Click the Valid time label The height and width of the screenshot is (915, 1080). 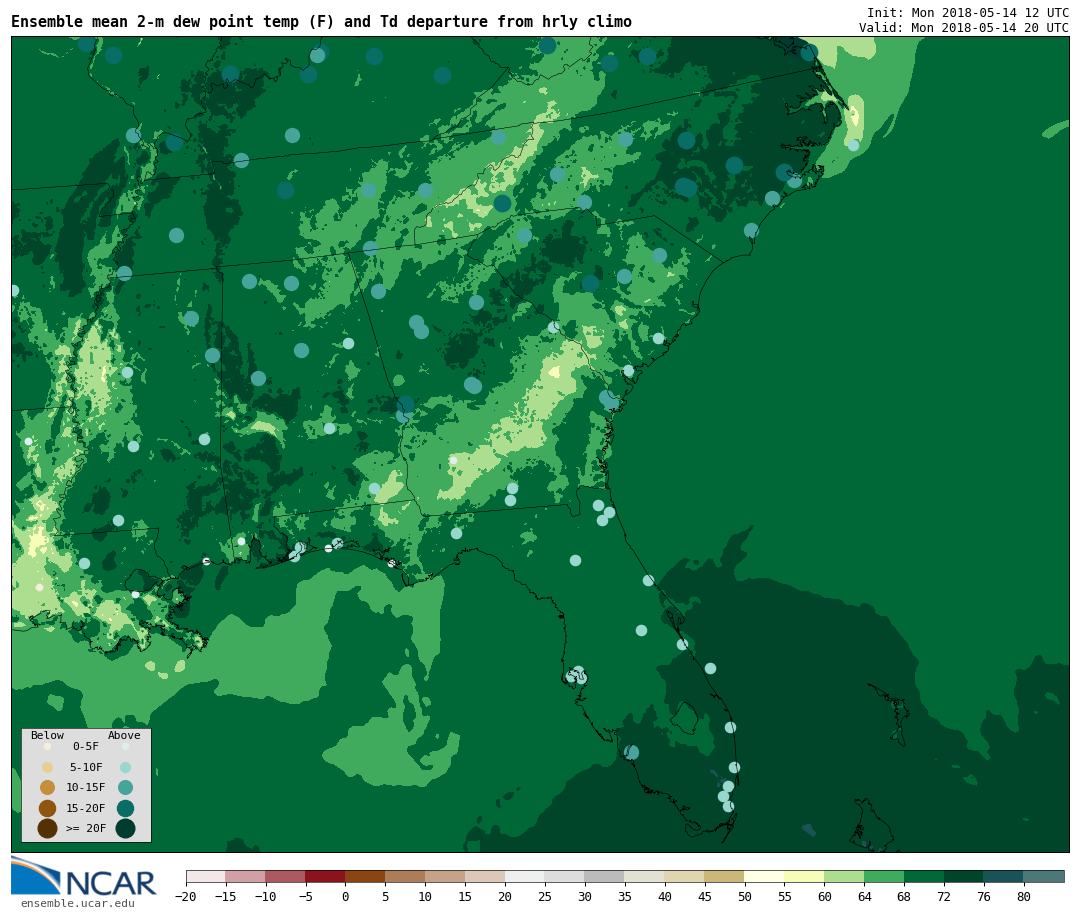pos(963,28)
